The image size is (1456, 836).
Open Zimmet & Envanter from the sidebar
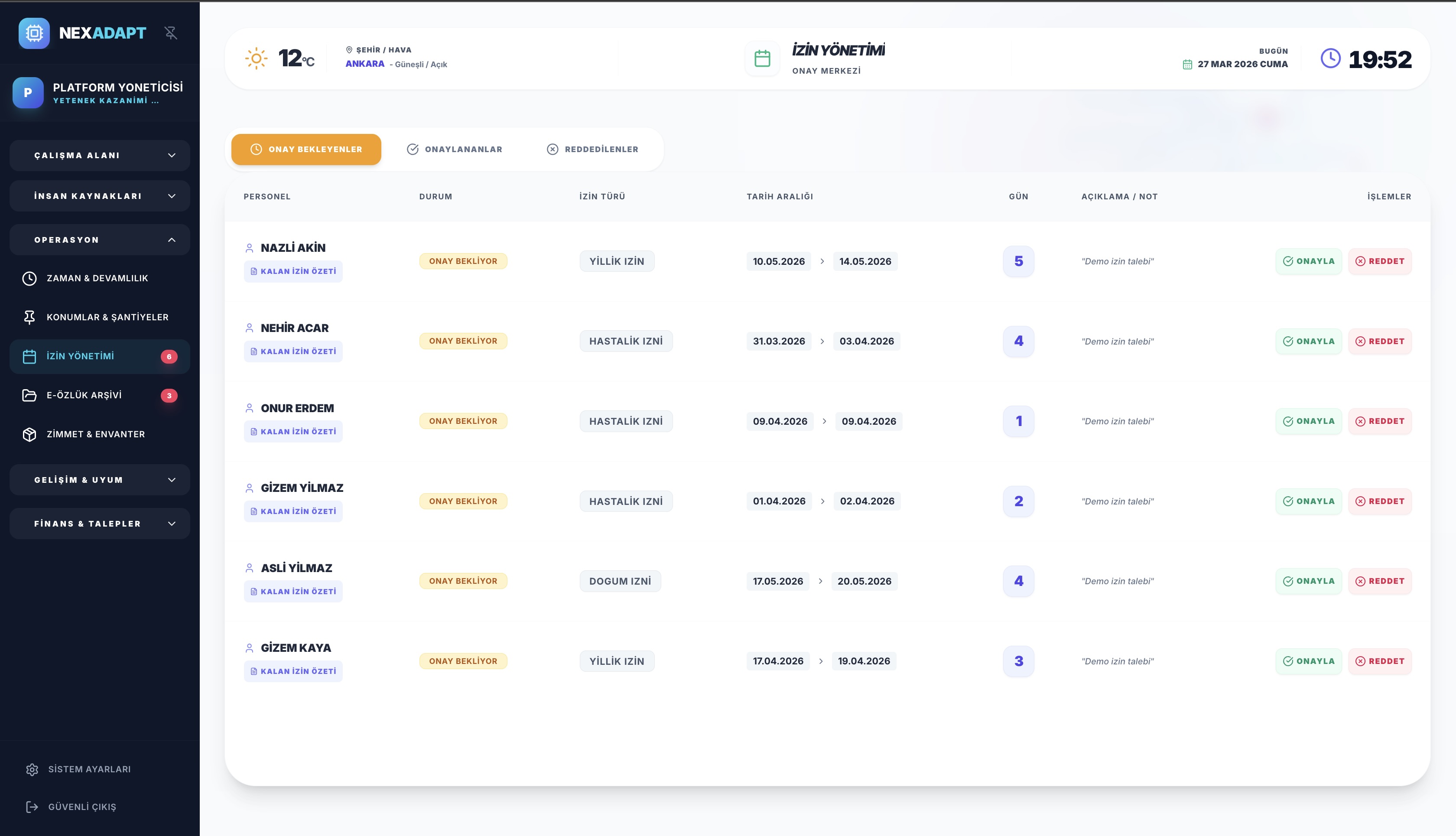tap(95, 435)
